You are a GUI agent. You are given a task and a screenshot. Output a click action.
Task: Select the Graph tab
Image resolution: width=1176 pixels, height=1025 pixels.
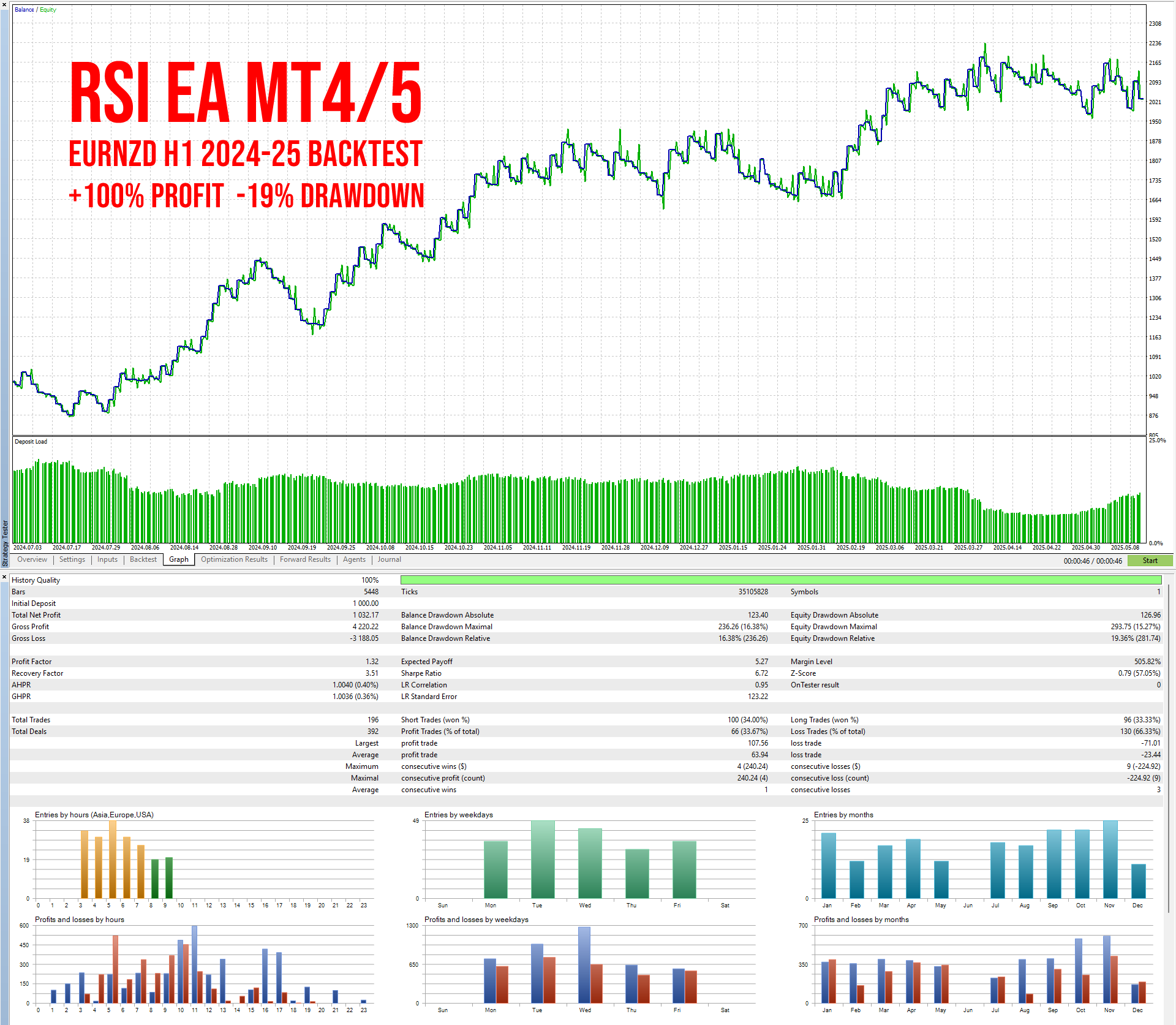179,559
